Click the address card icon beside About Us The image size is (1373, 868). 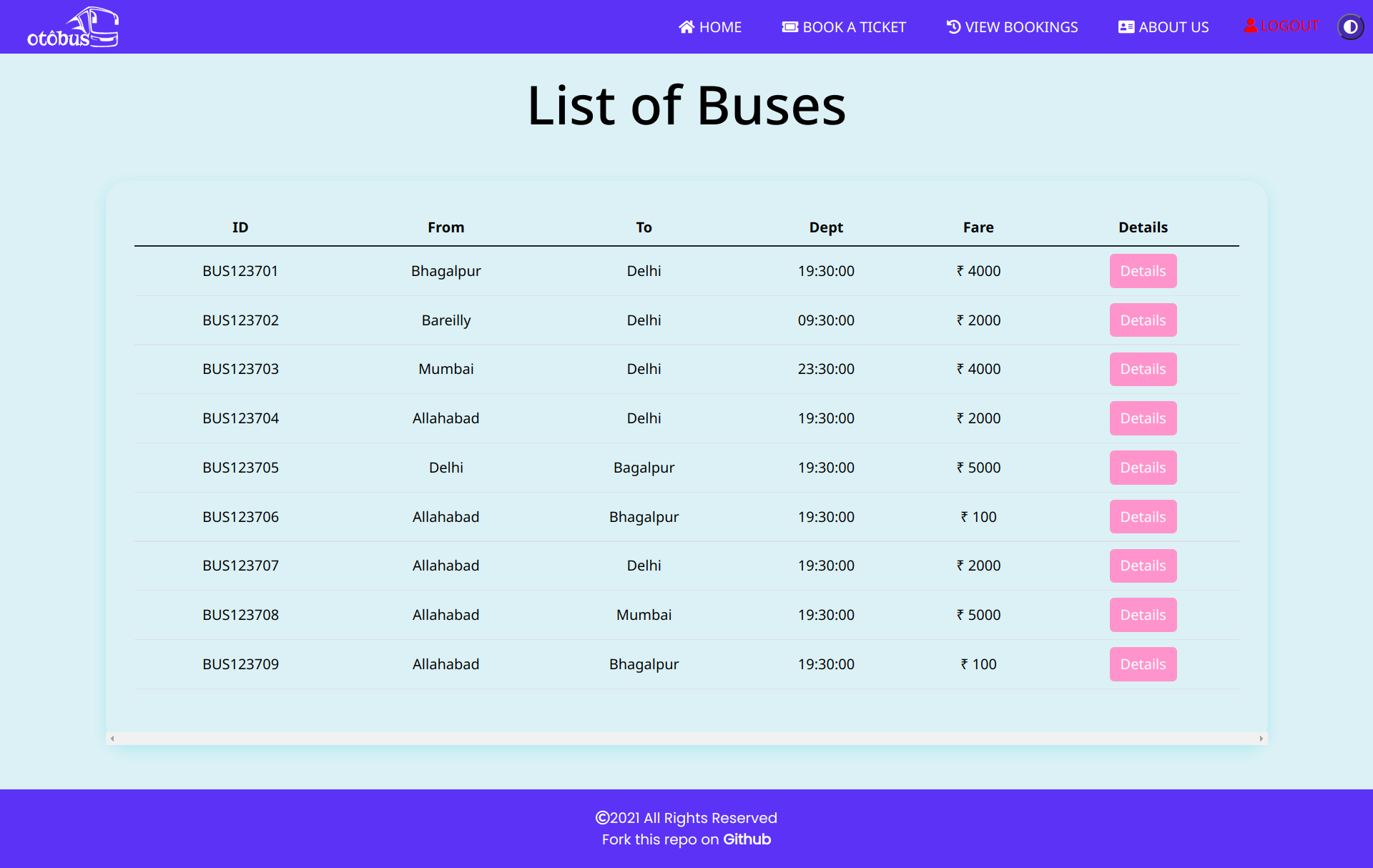1126,27
